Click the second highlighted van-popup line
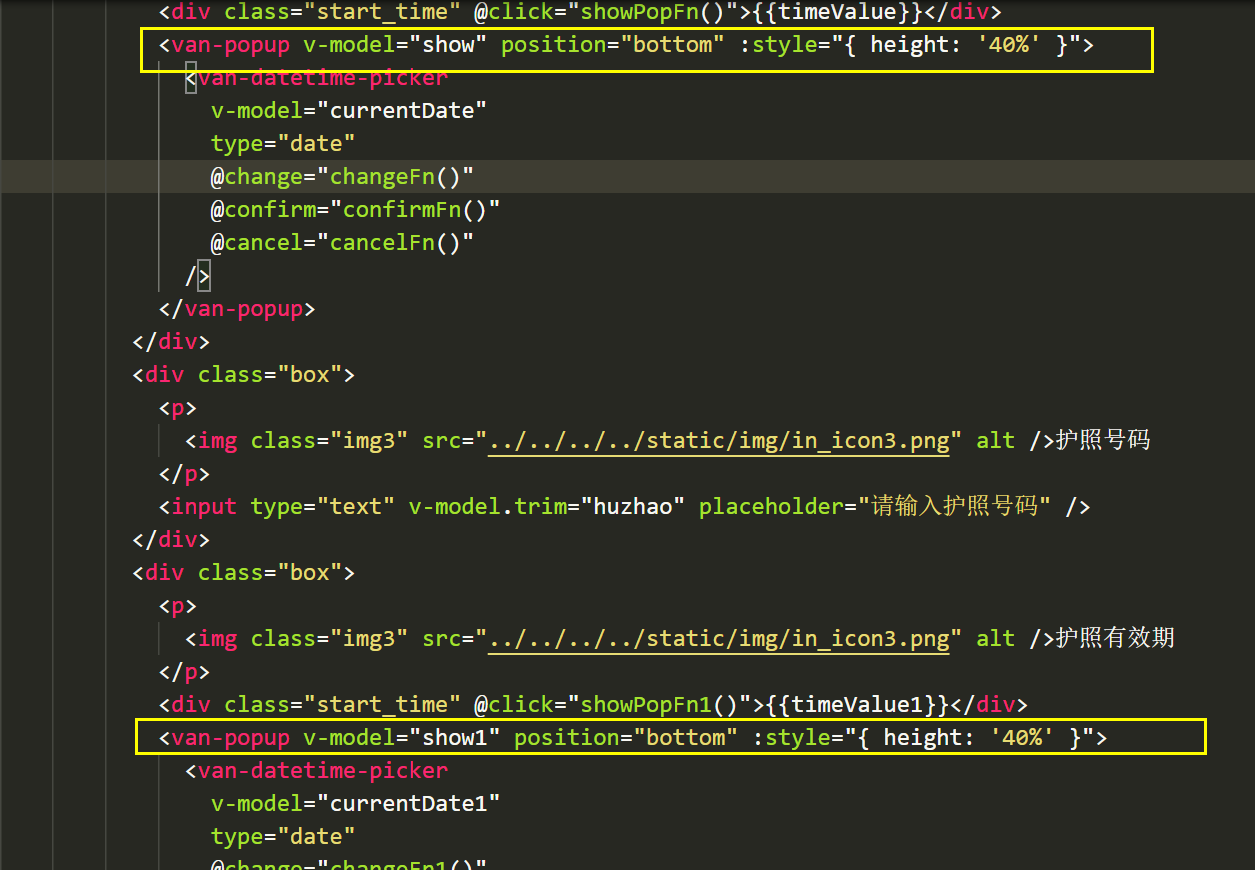Screen dimensions: 1255x870 pos(670,737)
